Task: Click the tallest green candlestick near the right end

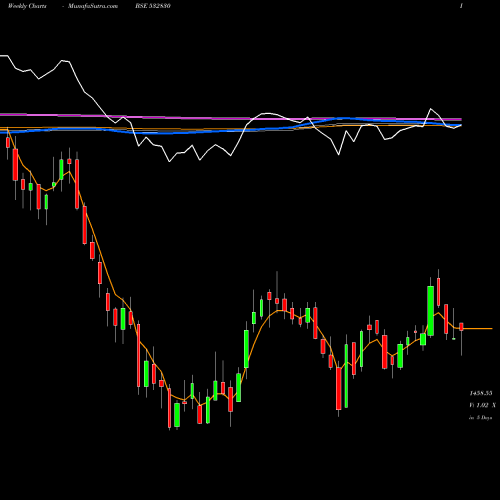Action: pos(431,311)
